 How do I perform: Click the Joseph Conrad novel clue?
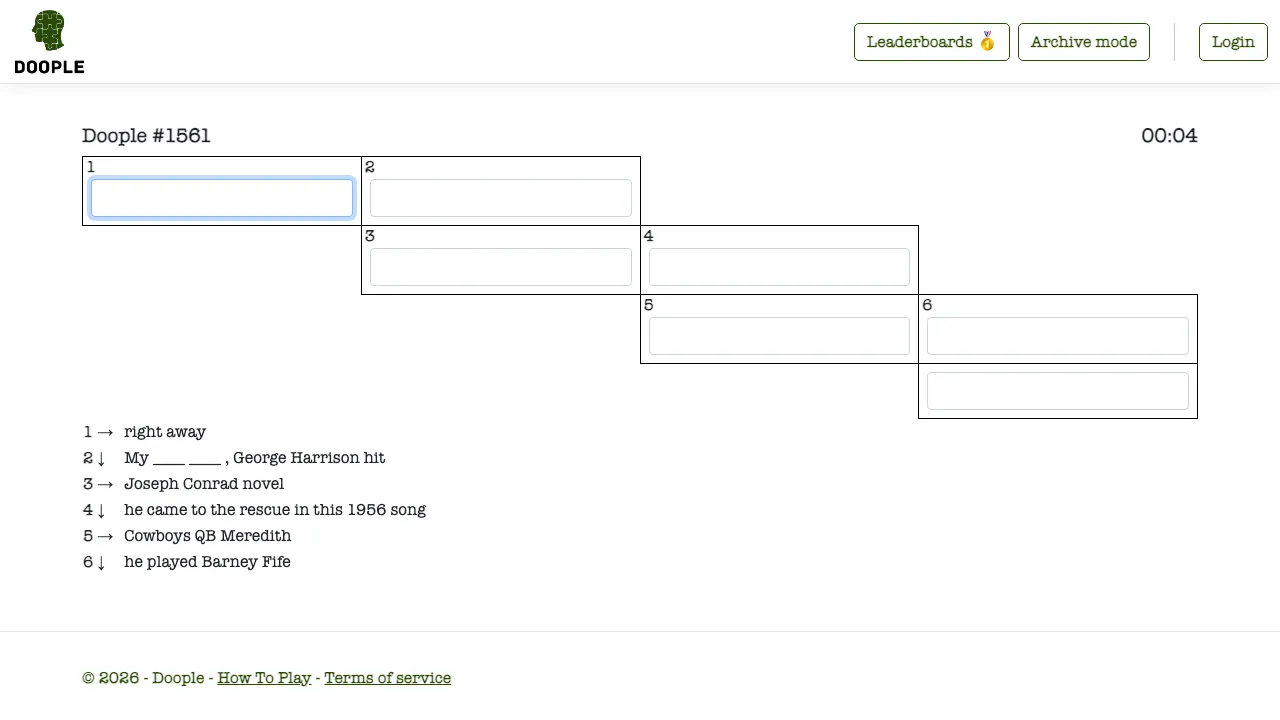pos(204,484)
